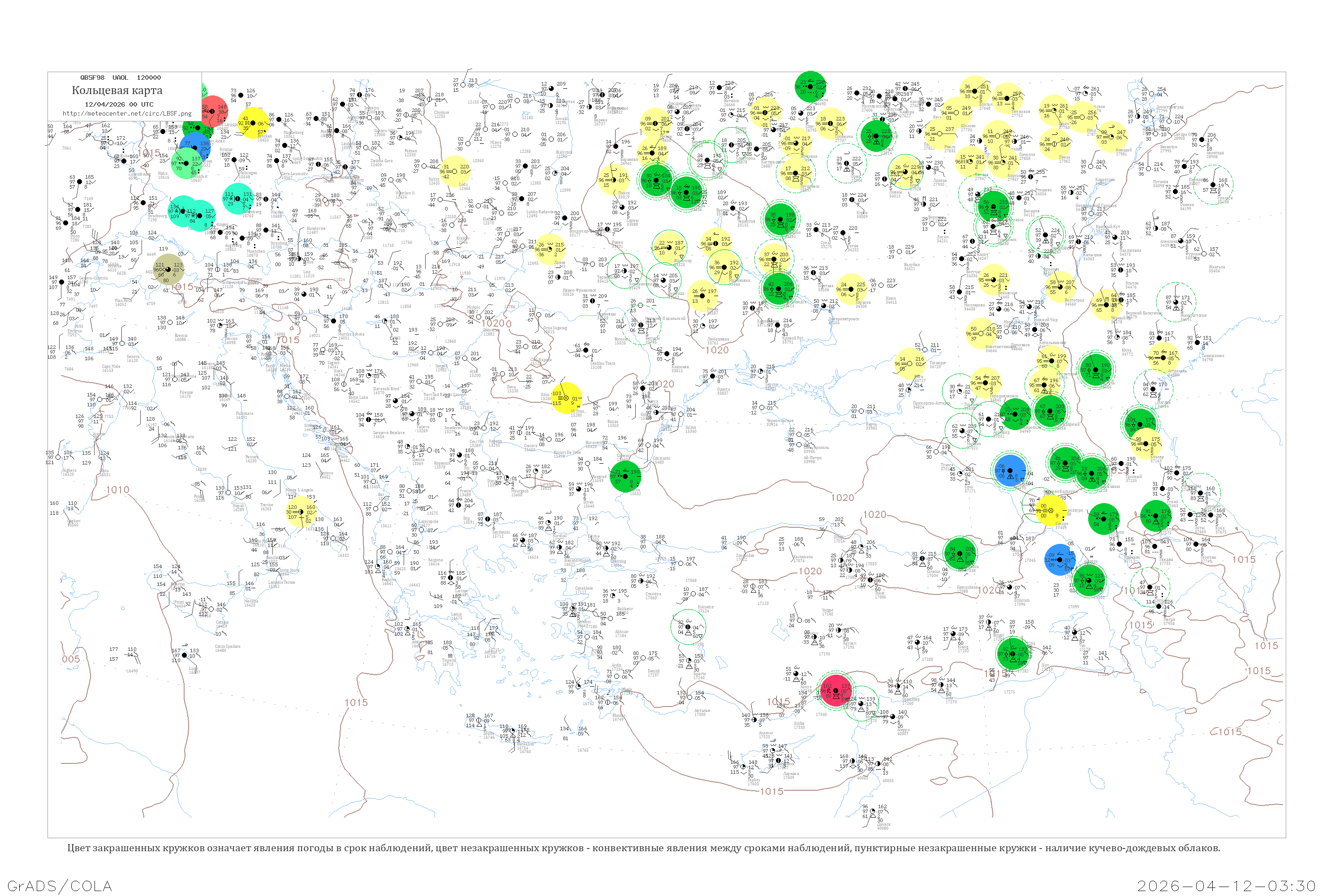
Task: Click the 10200 isobar label
Action: coord(496,323)
